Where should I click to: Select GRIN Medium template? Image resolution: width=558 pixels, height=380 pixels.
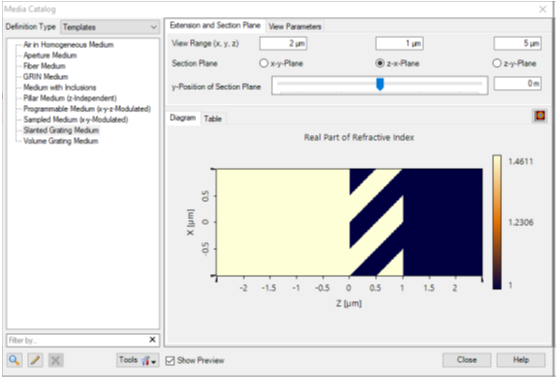[x=45, y=76]
